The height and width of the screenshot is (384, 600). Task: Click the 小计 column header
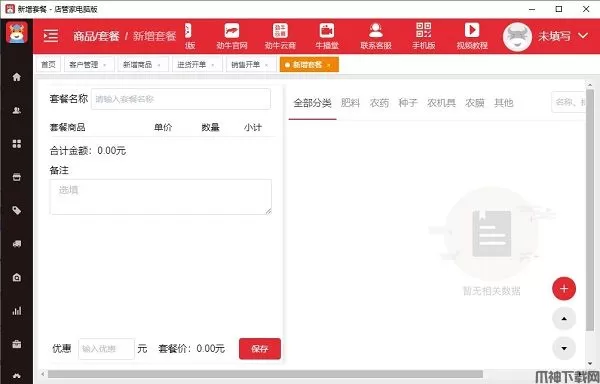(253, 127)
